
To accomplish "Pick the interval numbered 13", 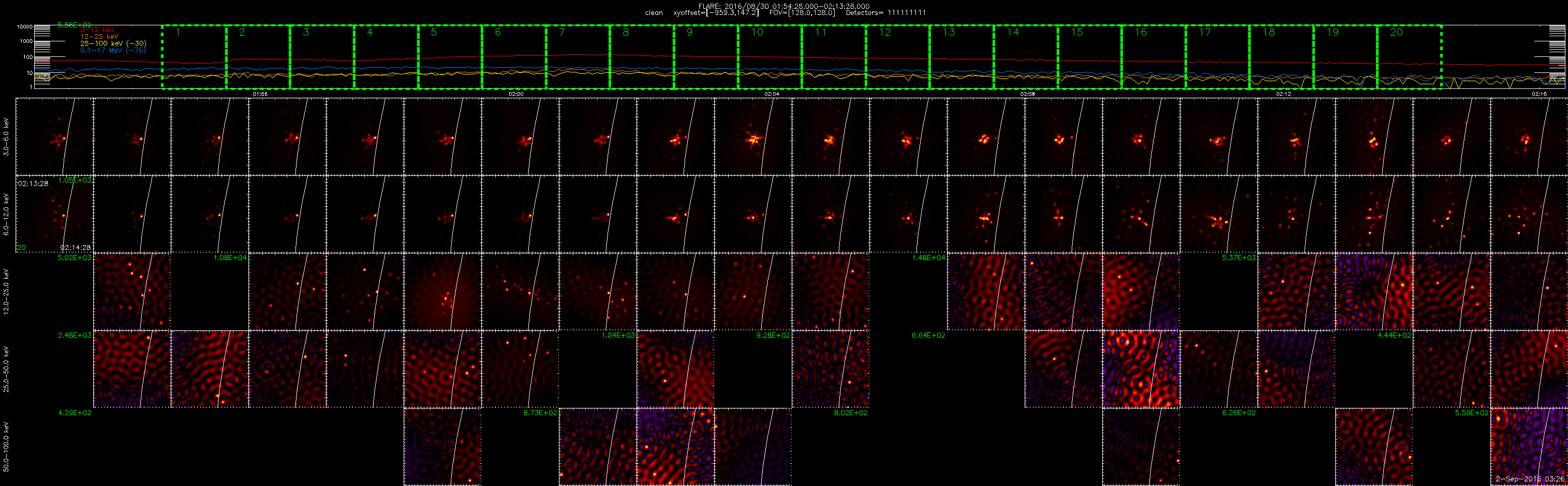I will click(961, 57).
